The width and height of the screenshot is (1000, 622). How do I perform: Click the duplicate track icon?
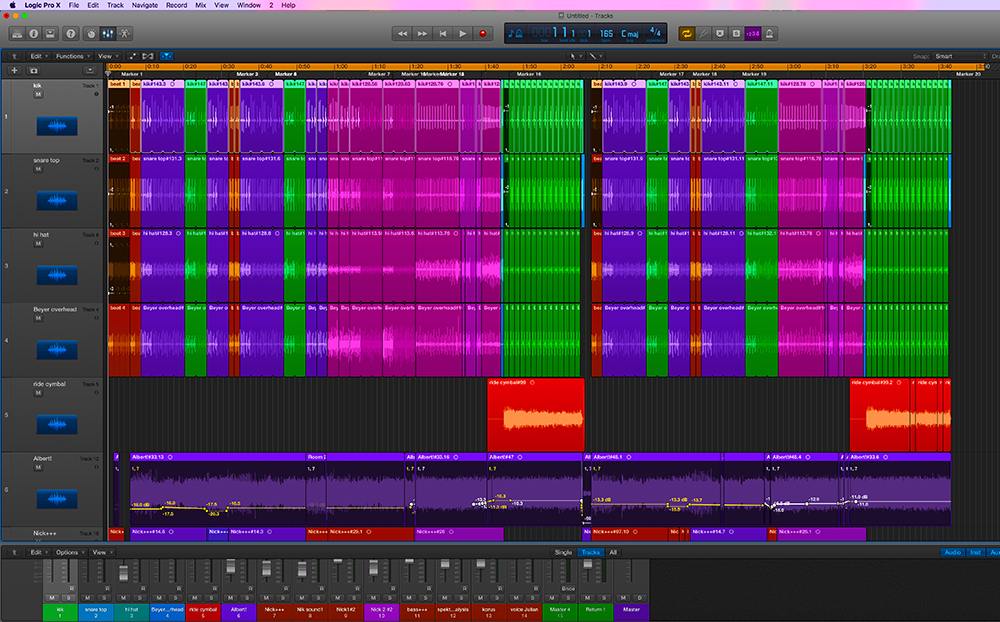coord(33,71)
